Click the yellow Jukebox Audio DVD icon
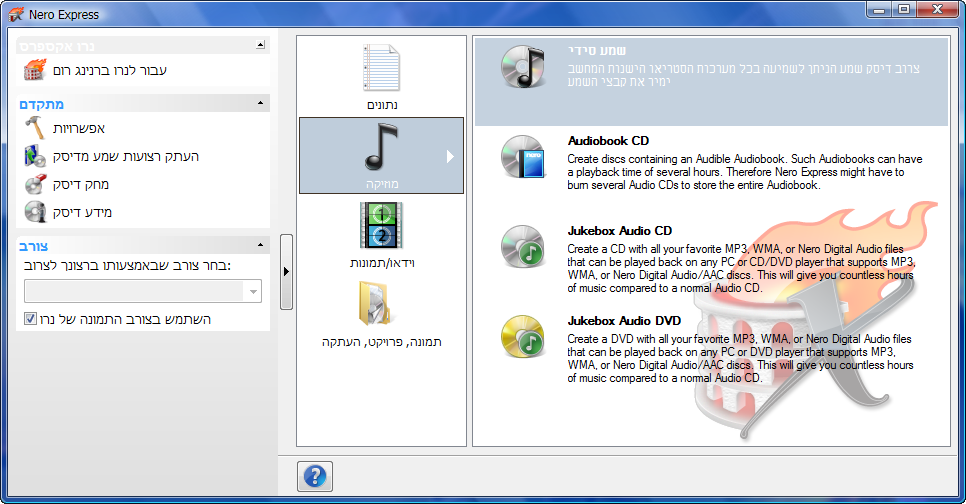Image resolution: width=966 pixels, height=504 pixels. coord(523,336)
